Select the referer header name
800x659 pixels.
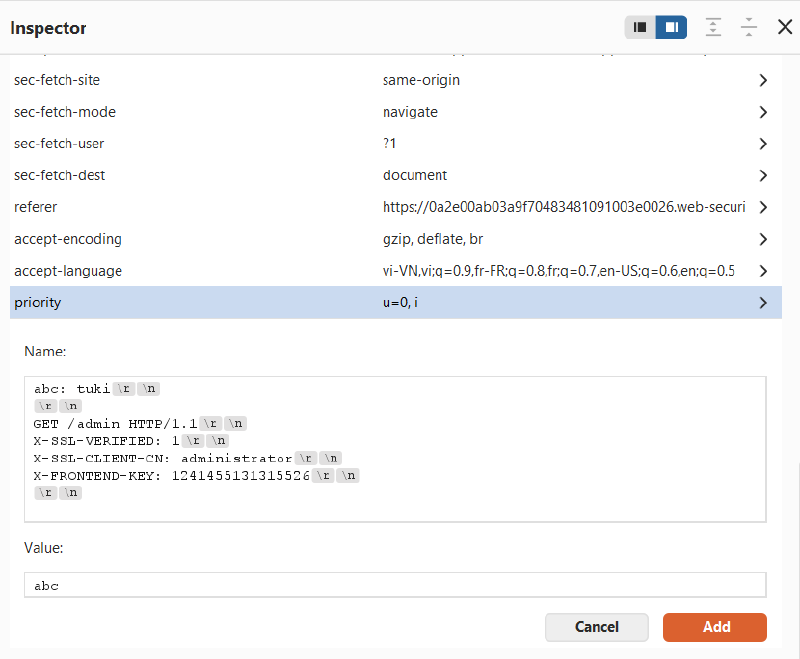tap(36, 207)
